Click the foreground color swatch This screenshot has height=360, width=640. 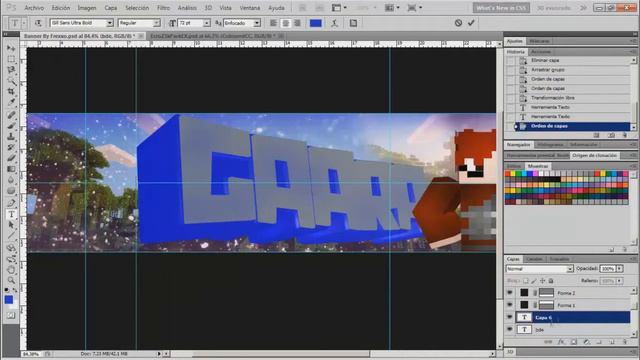click(x=8, y=300)
